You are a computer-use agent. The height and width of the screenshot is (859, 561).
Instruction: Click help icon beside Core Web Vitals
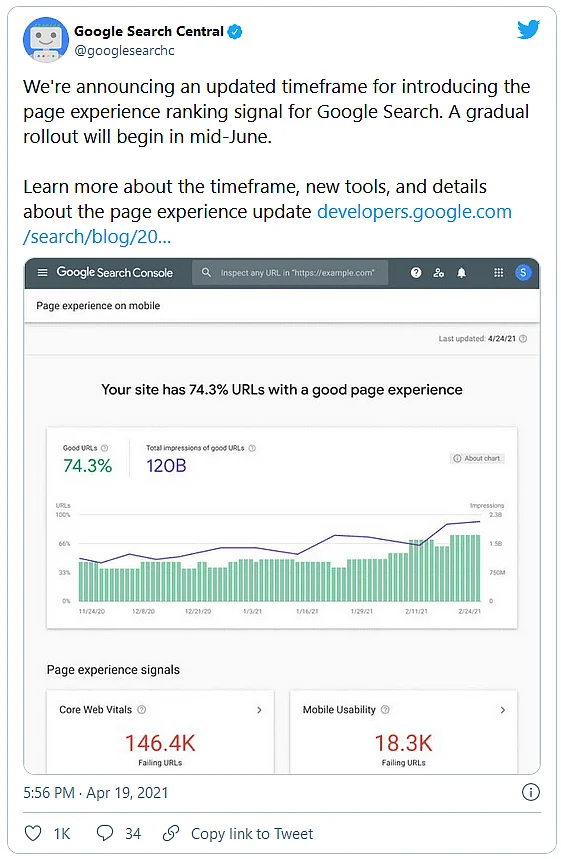pos(141,709)
